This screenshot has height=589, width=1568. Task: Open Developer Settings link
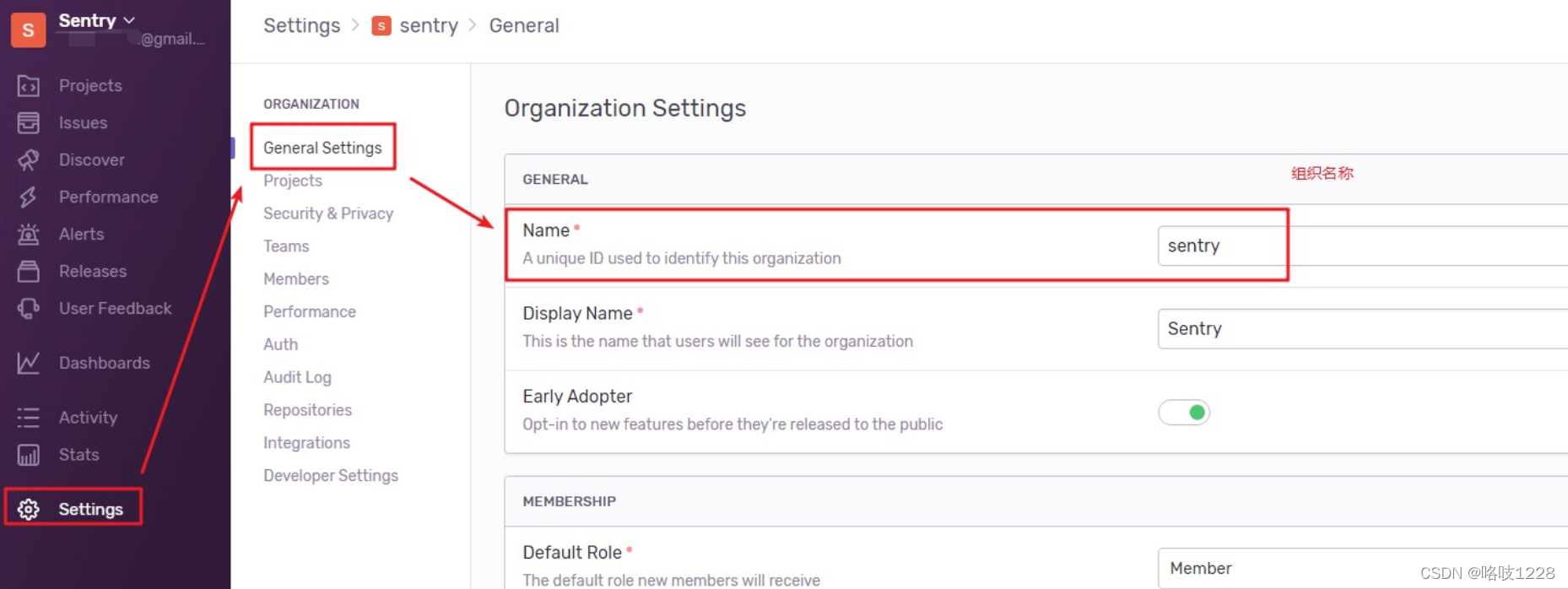pos(331,475)
